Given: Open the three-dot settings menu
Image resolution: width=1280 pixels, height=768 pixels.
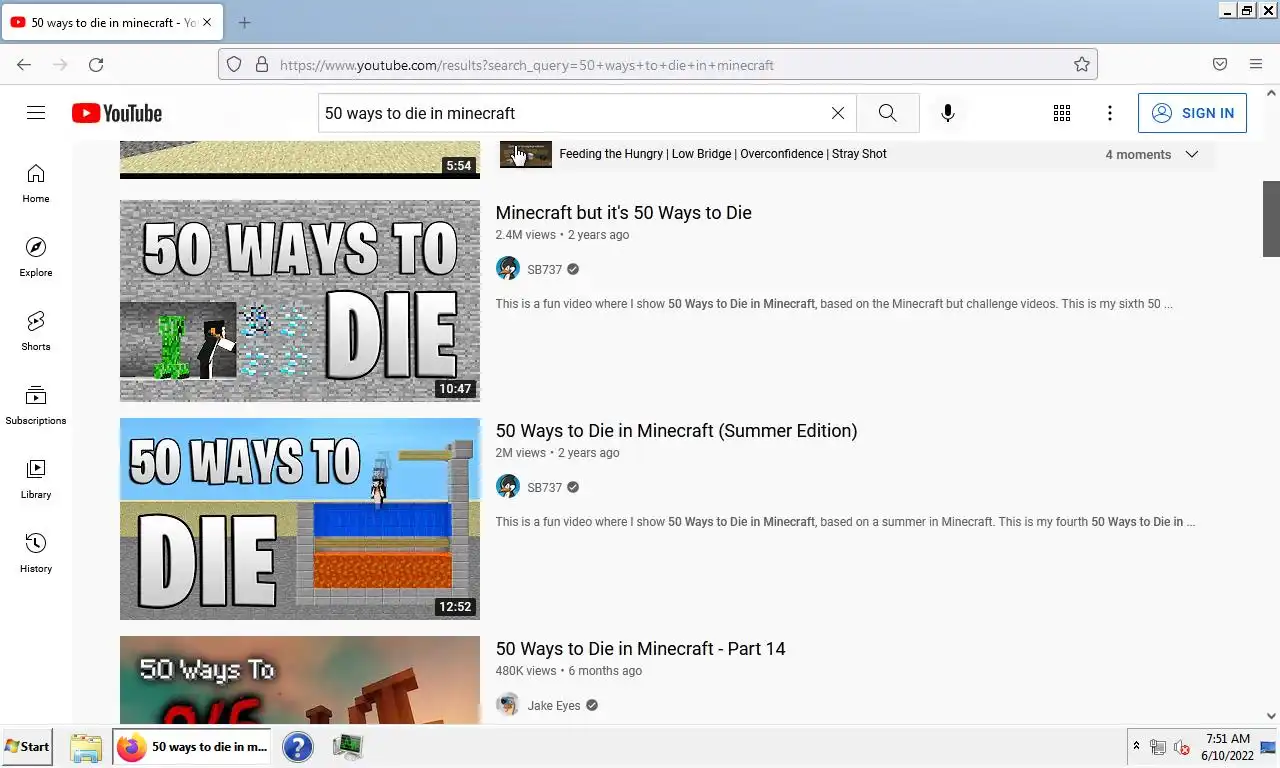Looking at the screenshot, I should (1110, 113).
